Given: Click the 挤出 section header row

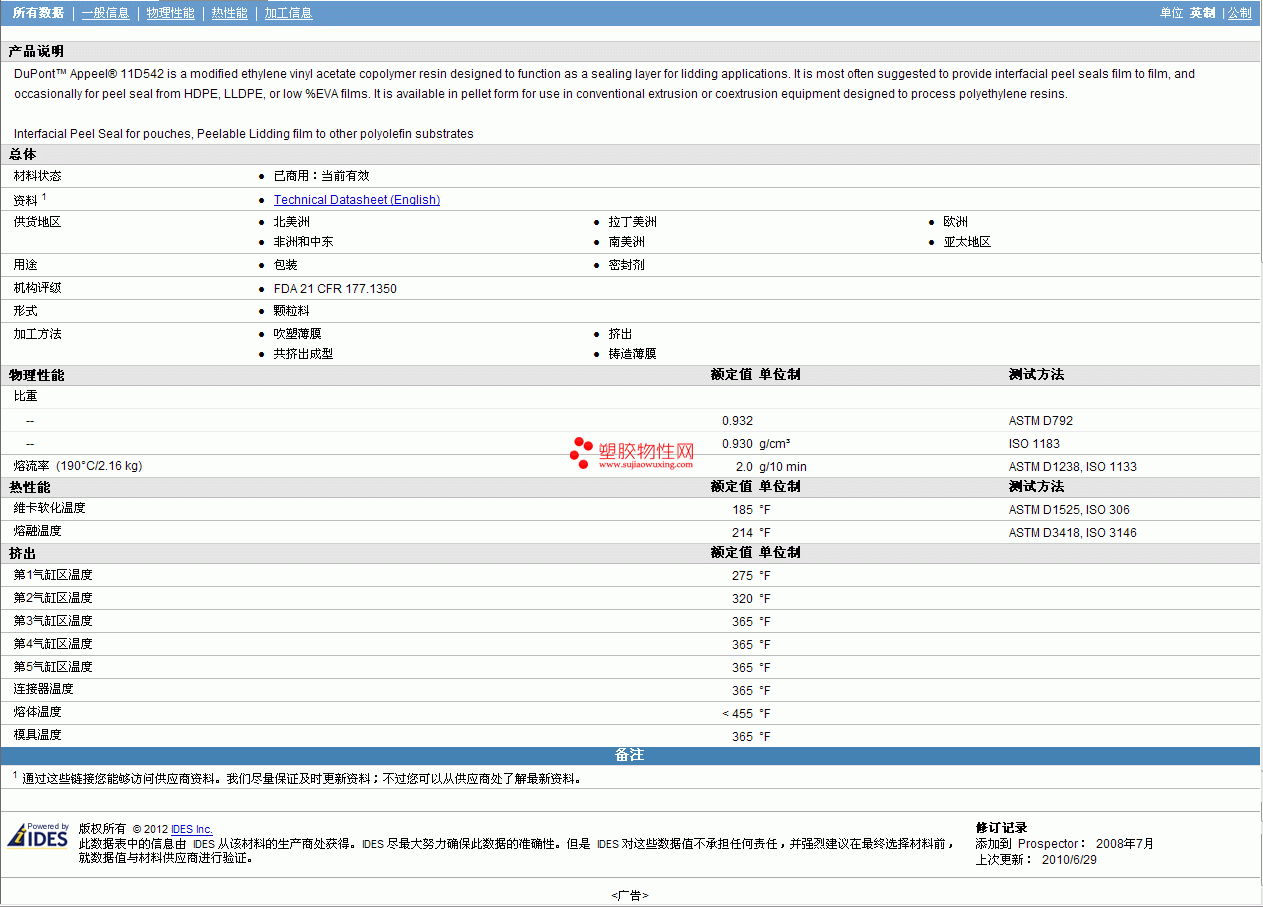Looking at the screenshot, I should [22, 553].
